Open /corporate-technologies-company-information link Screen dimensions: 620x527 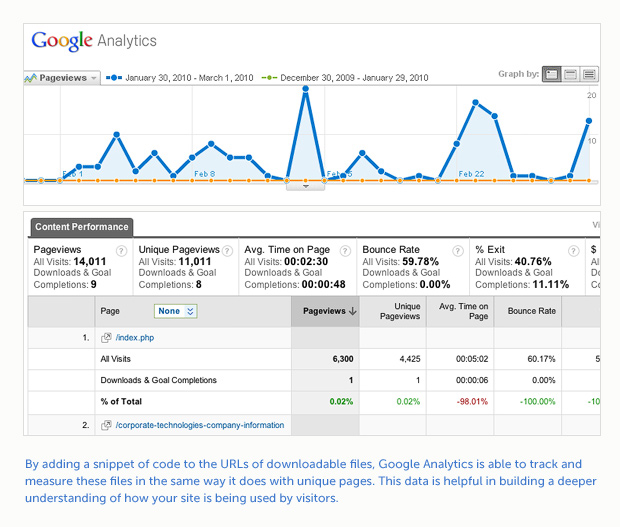(200, 425)
